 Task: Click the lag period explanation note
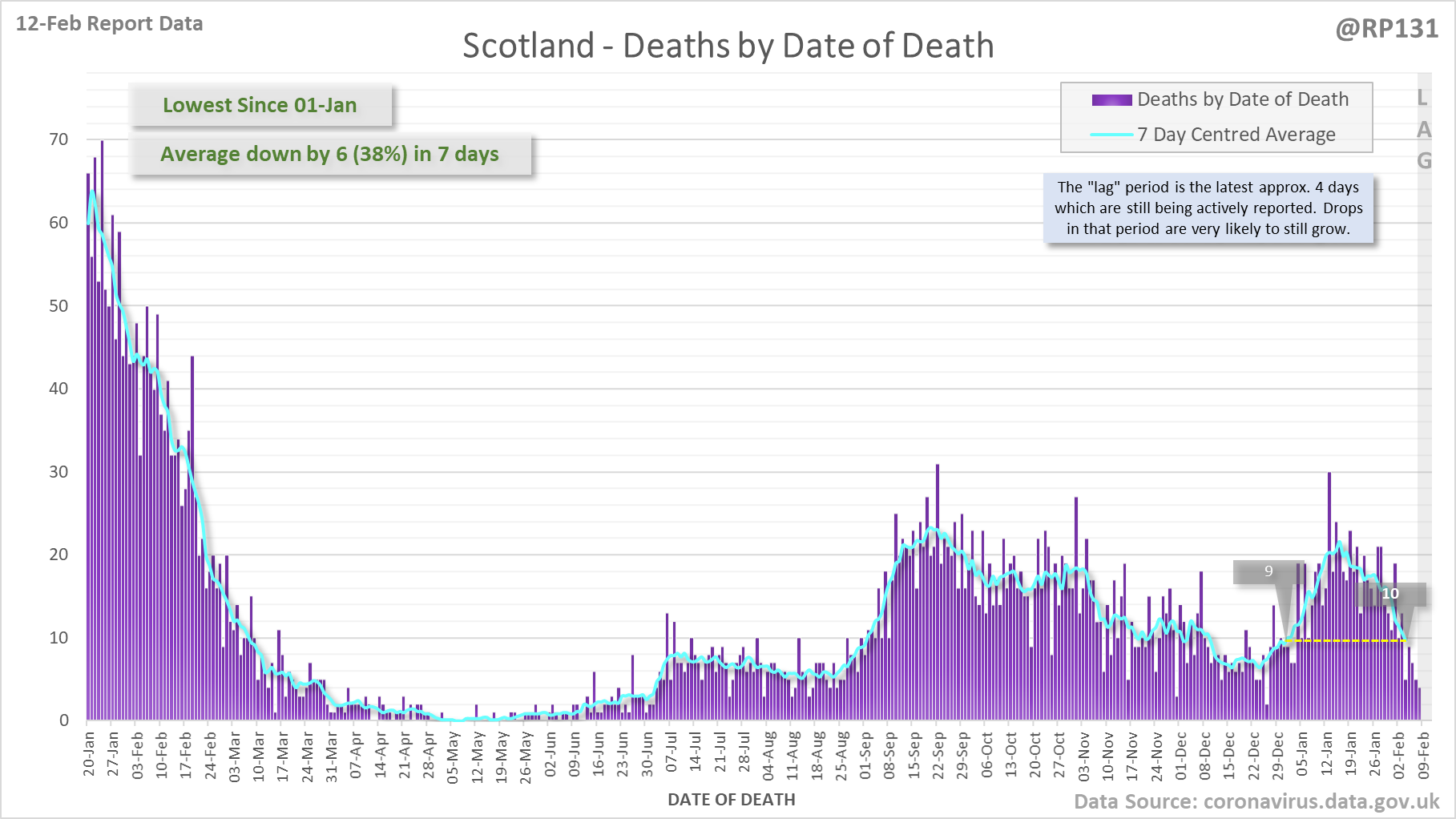click(x=1208, y=208)
